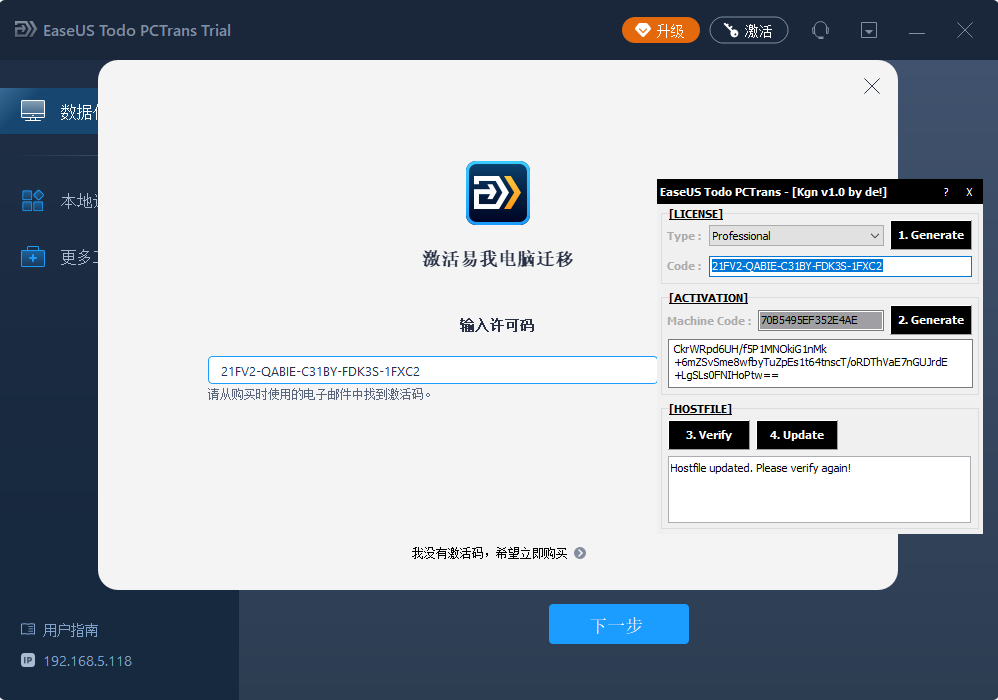Click the orange 升级 upgrade button

pos(661,30)
